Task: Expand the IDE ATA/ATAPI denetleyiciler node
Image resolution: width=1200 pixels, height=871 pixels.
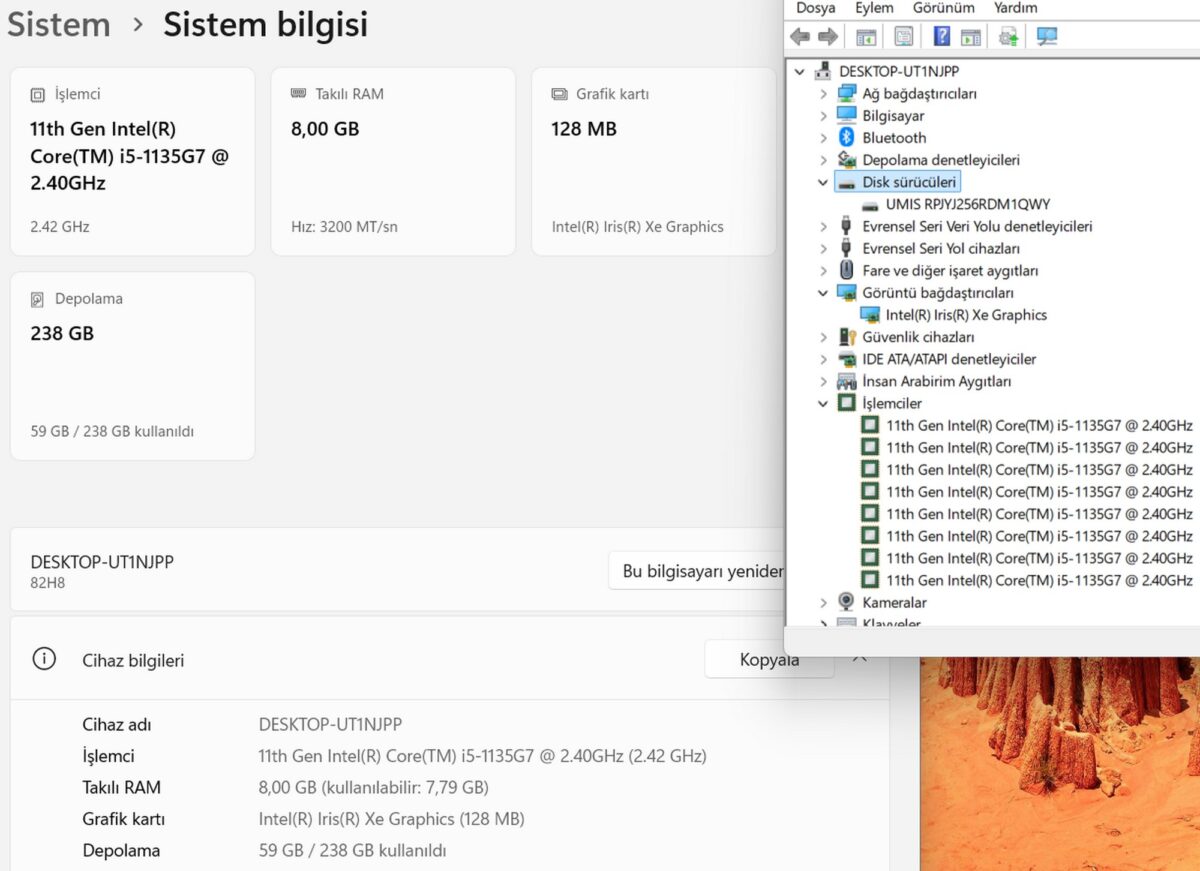Action: (823, 359)
